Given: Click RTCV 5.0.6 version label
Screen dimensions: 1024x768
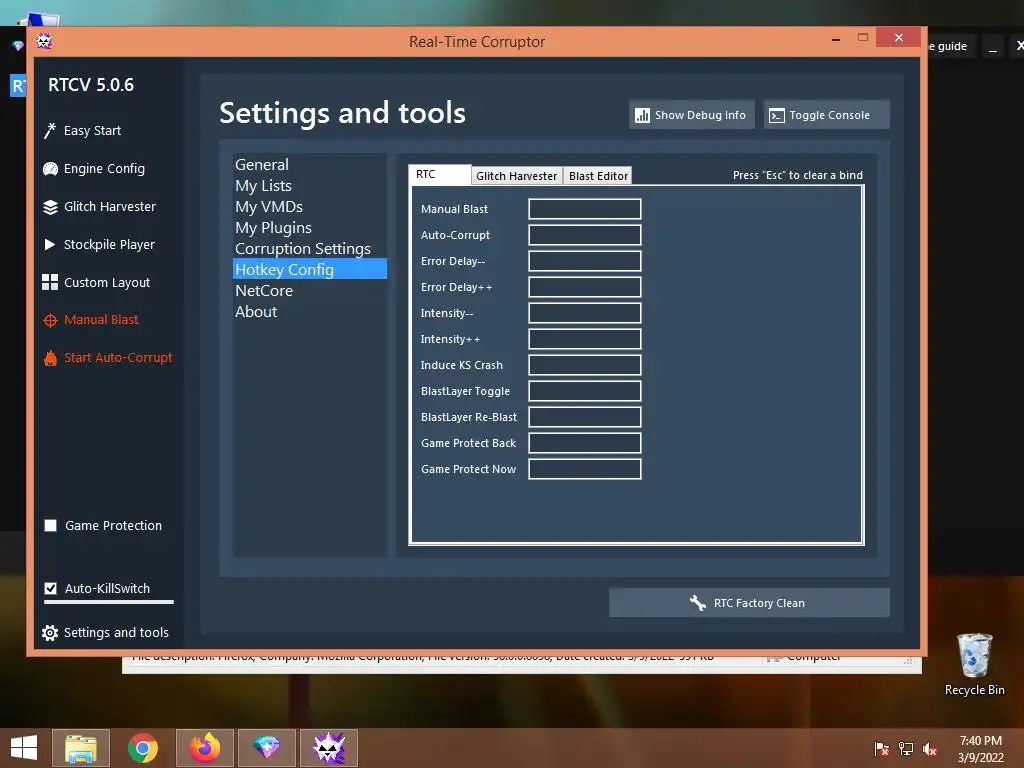Looking at the screenshot, I should pyautogui.click(x=91, y=85).
